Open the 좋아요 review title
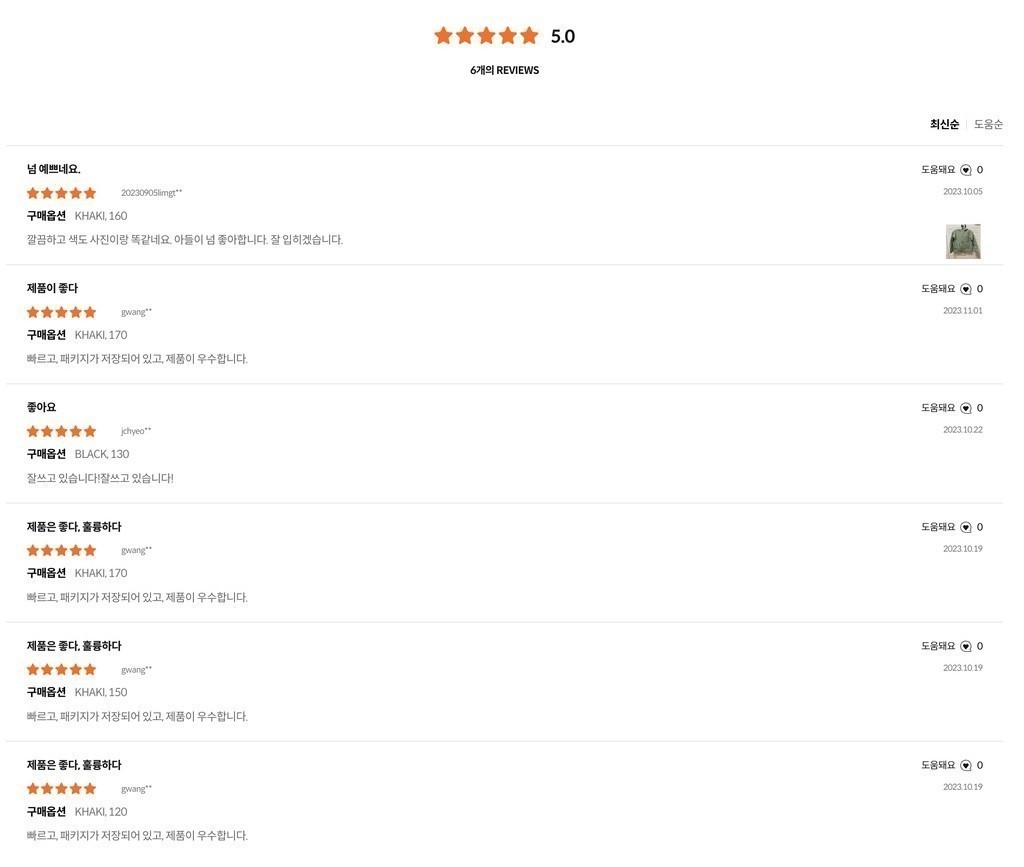 41,407
